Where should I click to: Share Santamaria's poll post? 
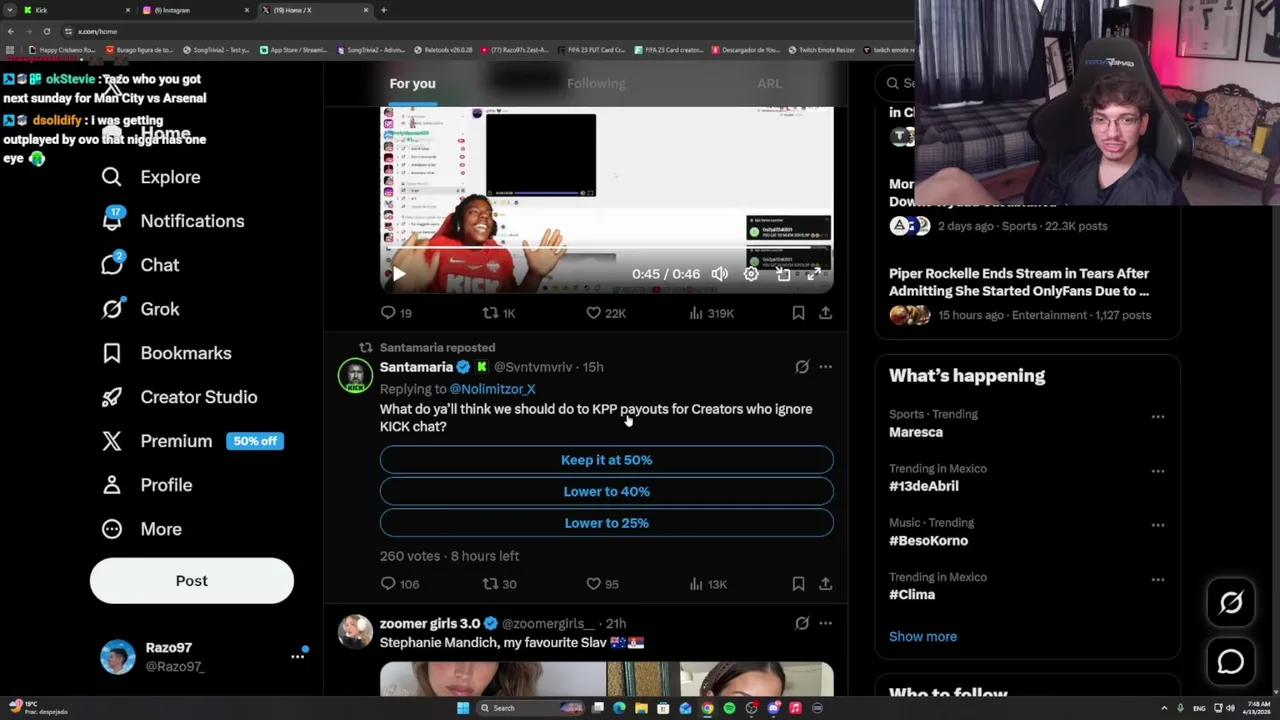click(825, 584)
